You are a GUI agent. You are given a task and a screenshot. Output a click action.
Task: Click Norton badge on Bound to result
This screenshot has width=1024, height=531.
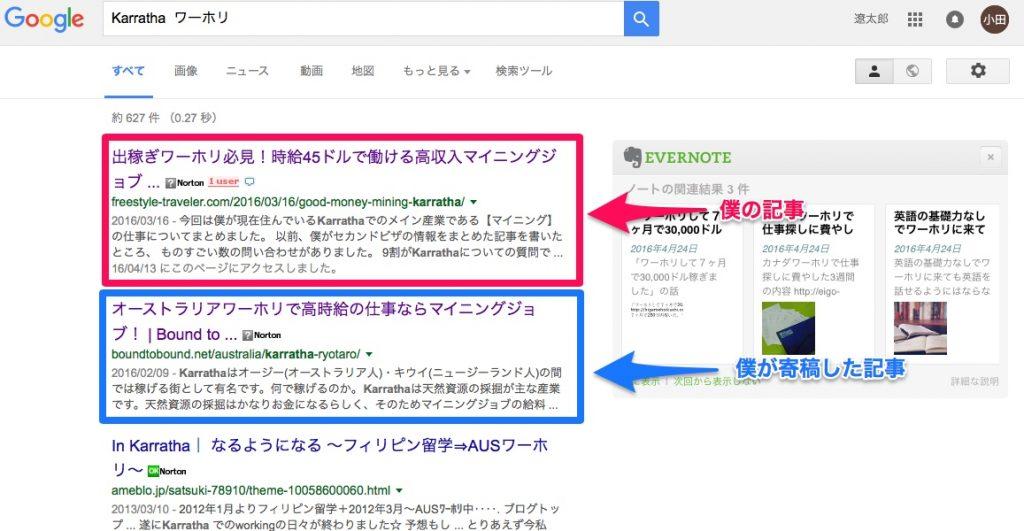[x=262, y=335]
